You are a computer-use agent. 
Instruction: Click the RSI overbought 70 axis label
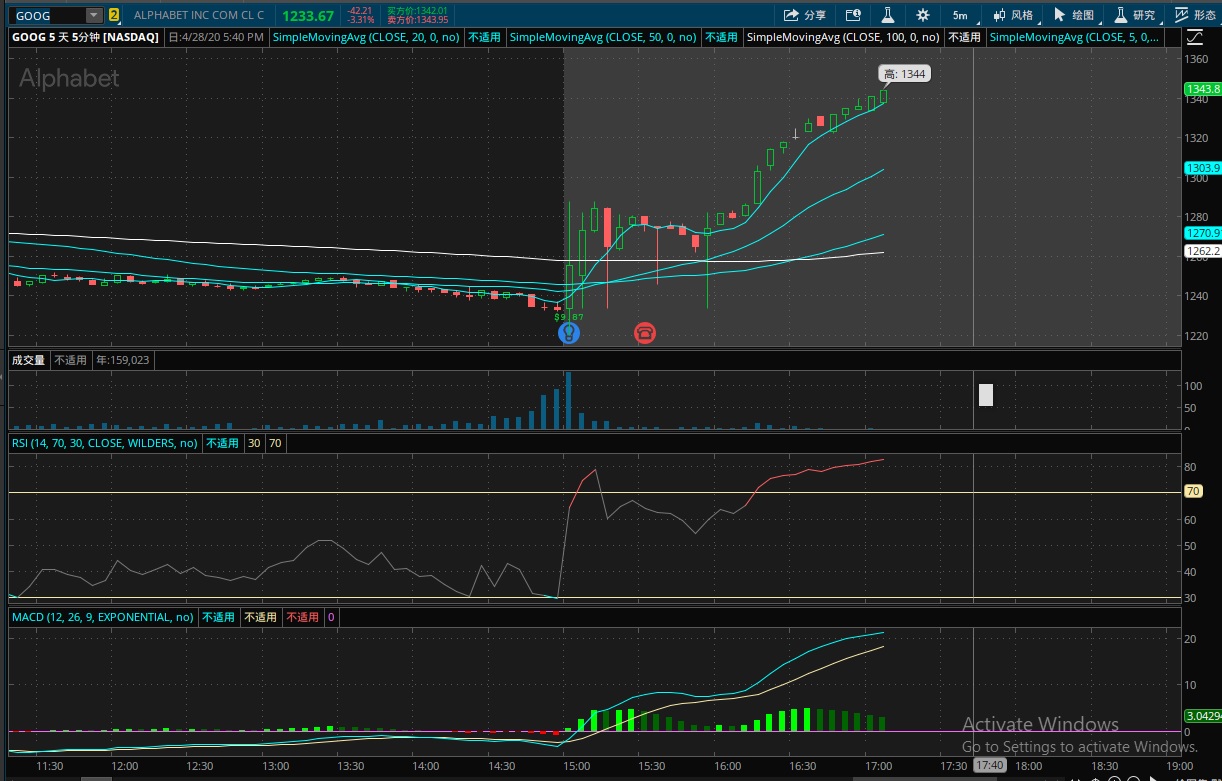point(1193,492)
